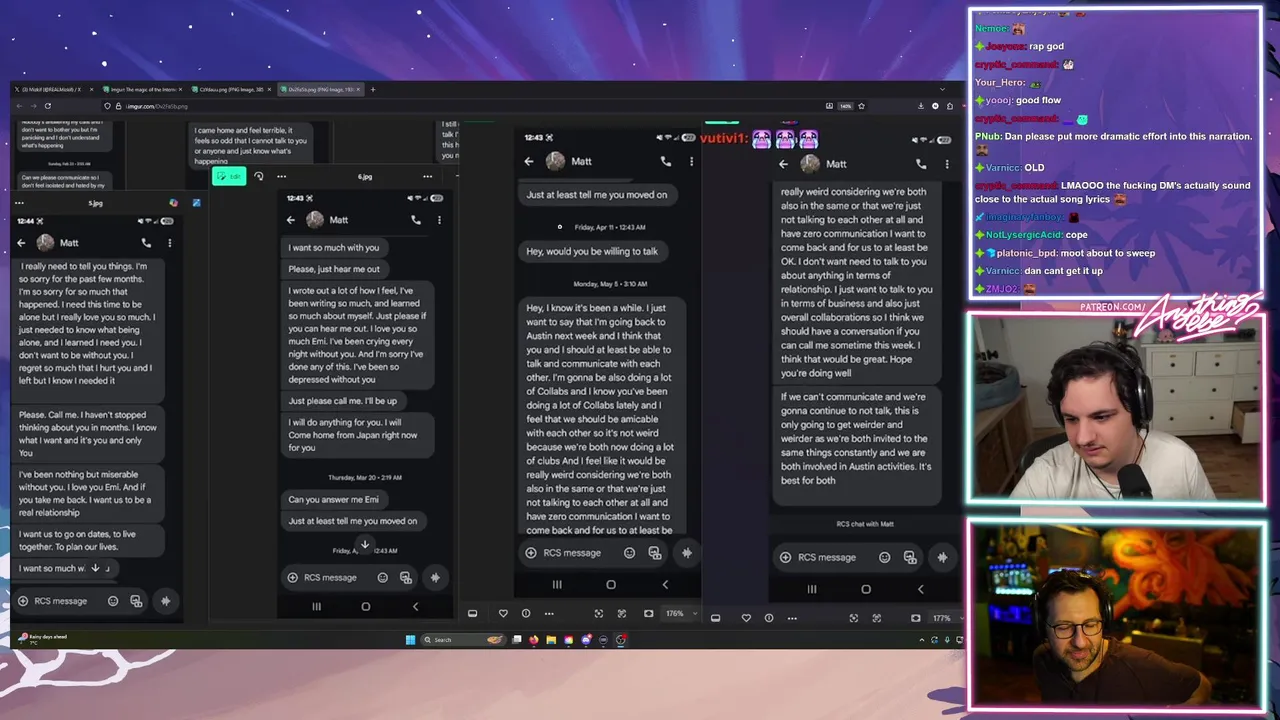
Task: Tap the call icon in the 12:44 Matt chat
Action: click(x=146, y=243)
